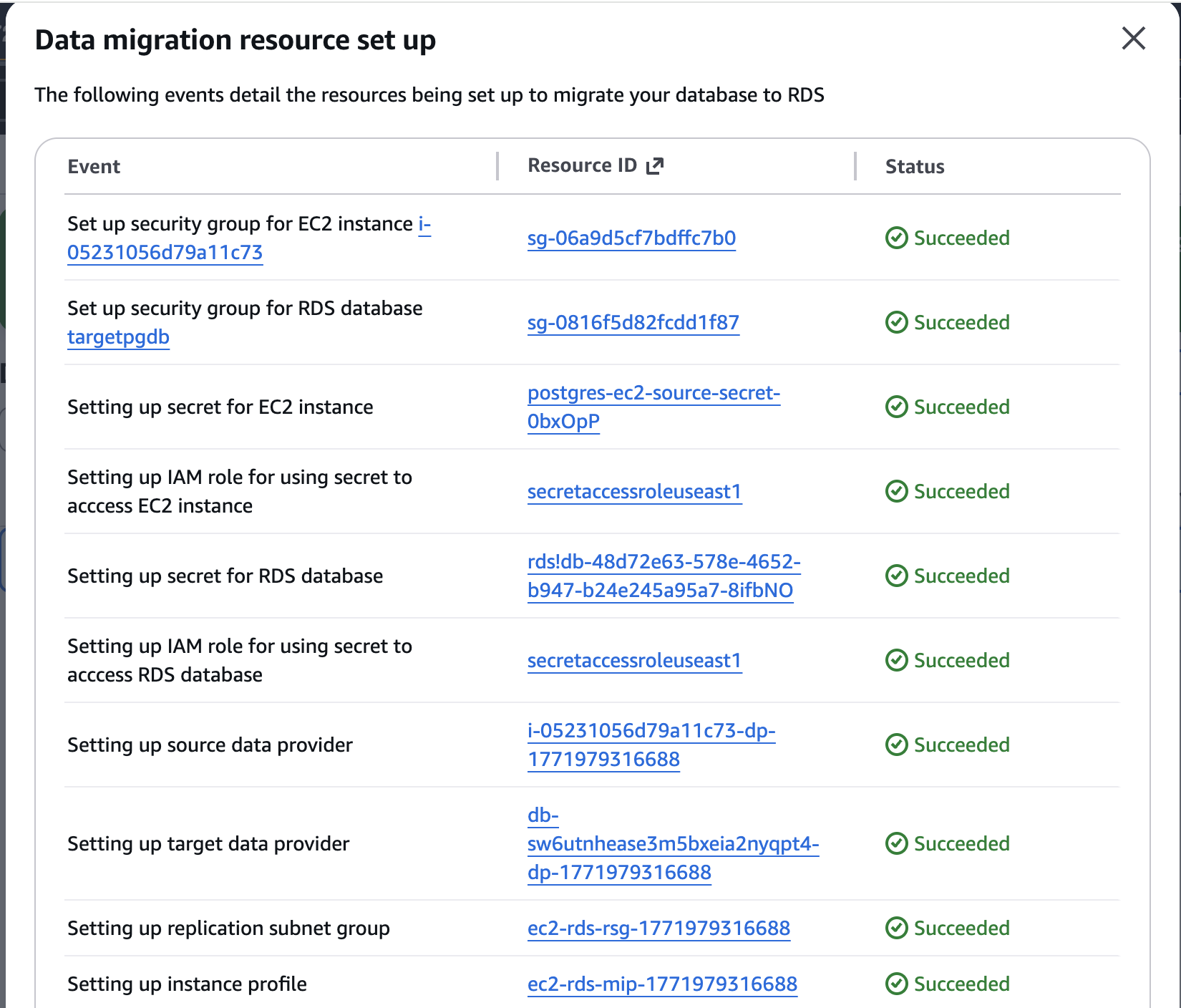This screenshot has height=1008, width=1181.
Task: Click the Resource ID column header
Action: (582, 165)
